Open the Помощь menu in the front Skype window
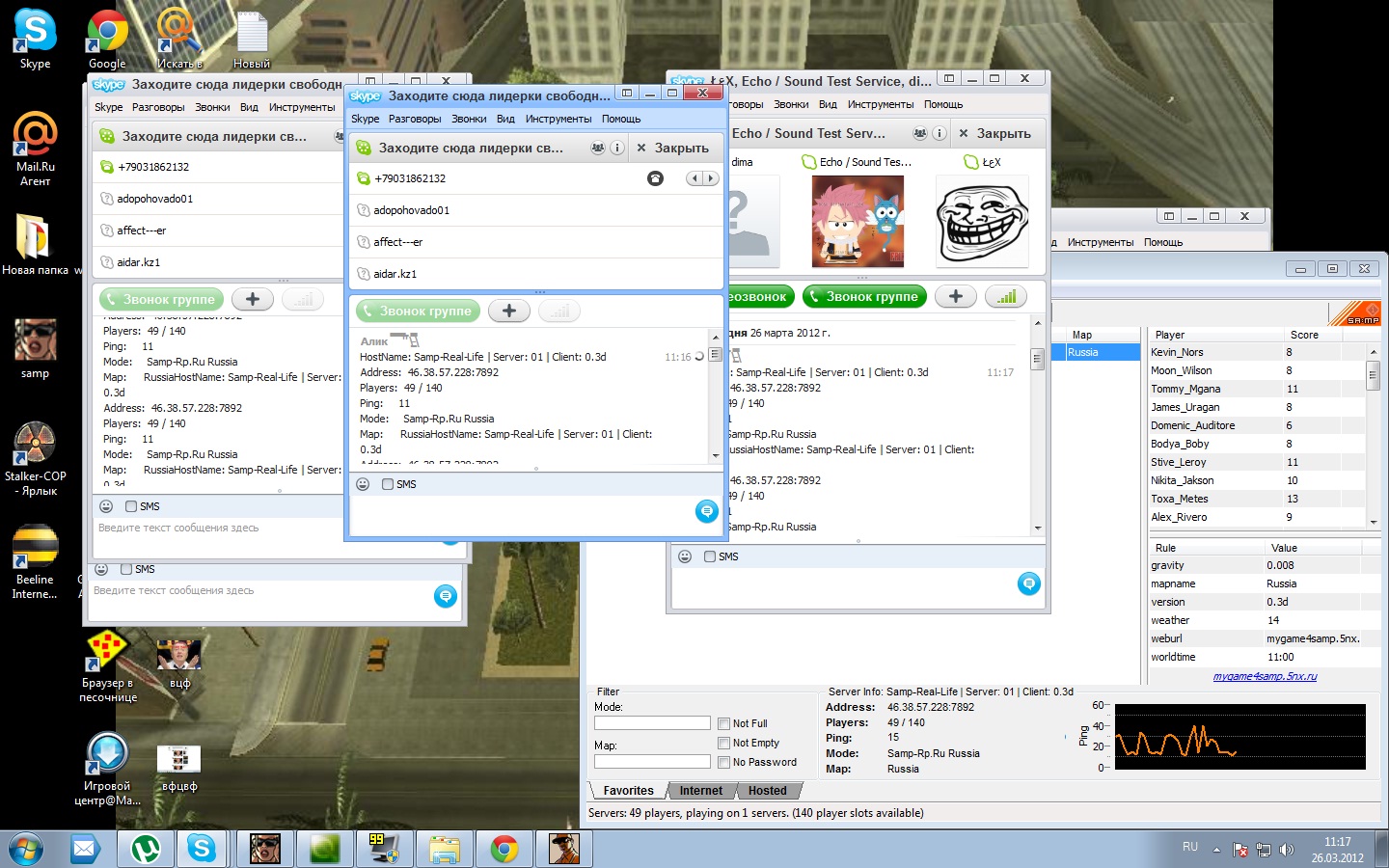 (621, 119)
